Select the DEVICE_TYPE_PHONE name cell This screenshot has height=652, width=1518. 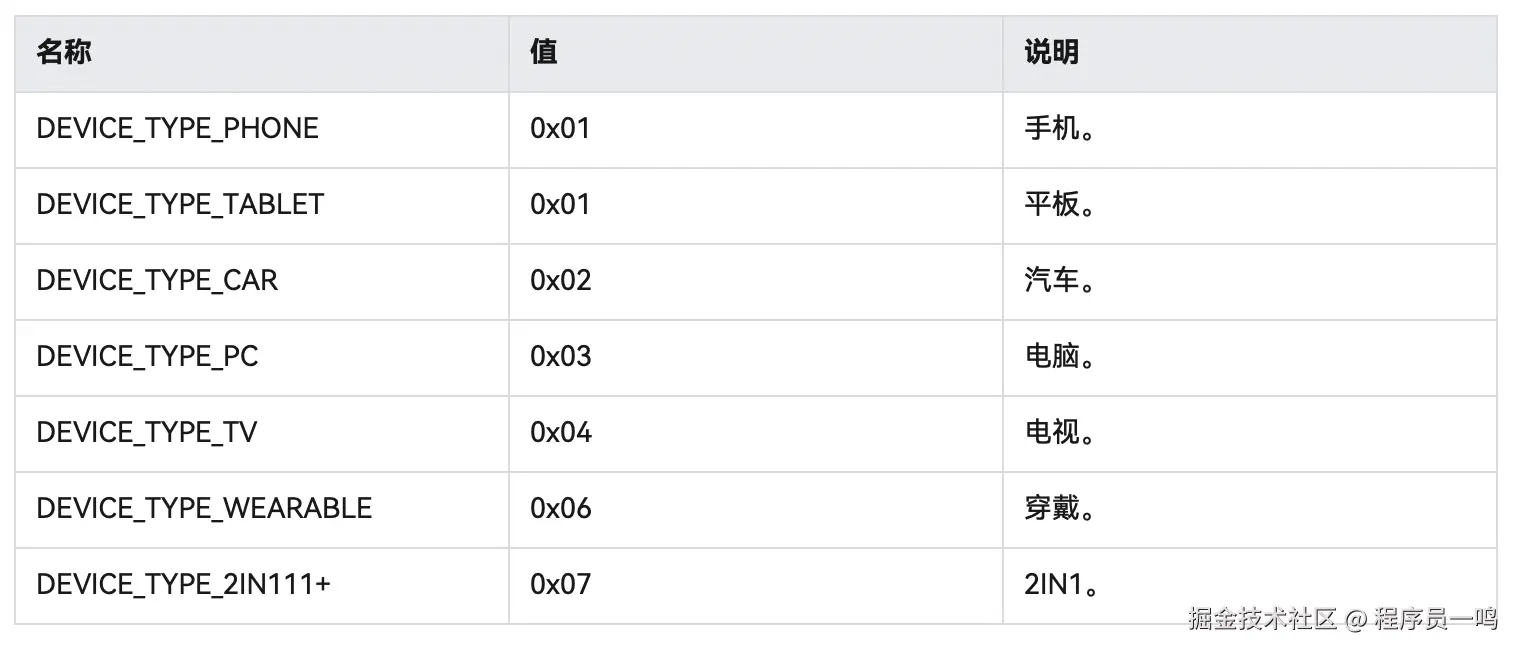pos(177,129)
